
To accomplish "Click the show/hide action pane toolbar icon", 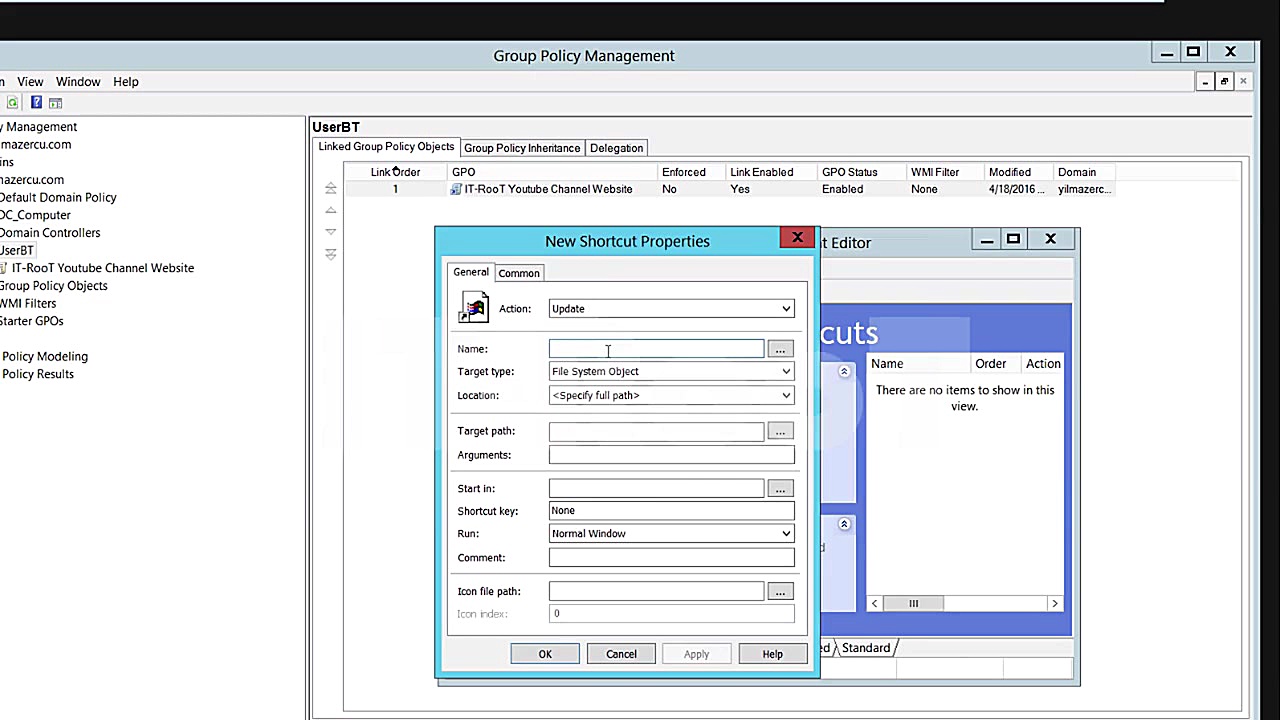I will coord(56,103).
